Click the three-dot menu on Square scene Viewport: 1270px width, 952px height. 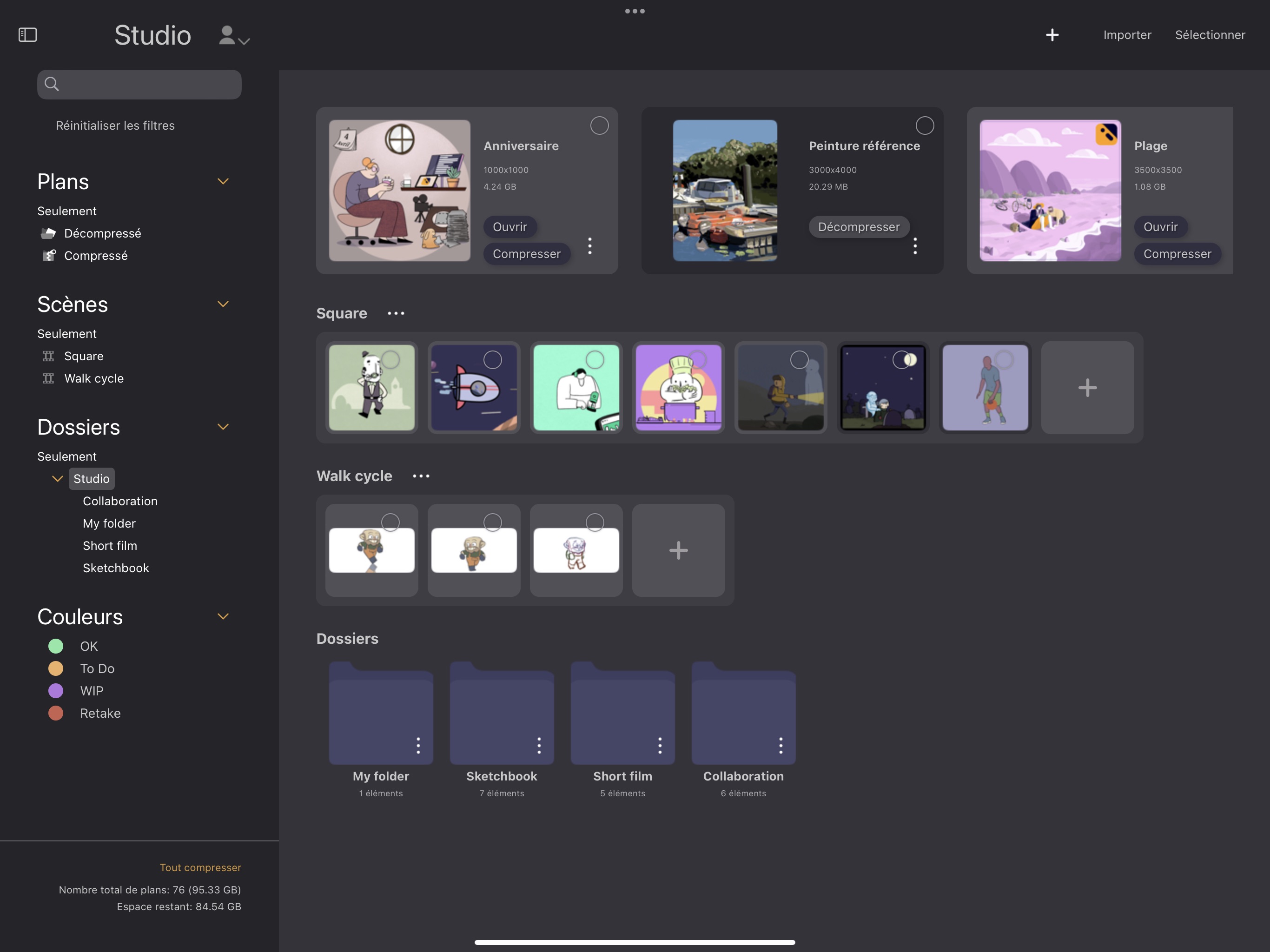coord(396,313)
